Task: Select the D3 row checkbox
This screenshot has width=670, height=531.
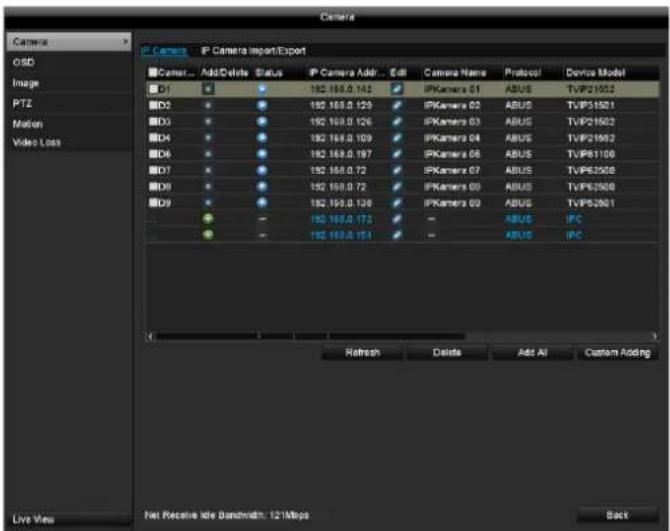Action: [153, 121]
